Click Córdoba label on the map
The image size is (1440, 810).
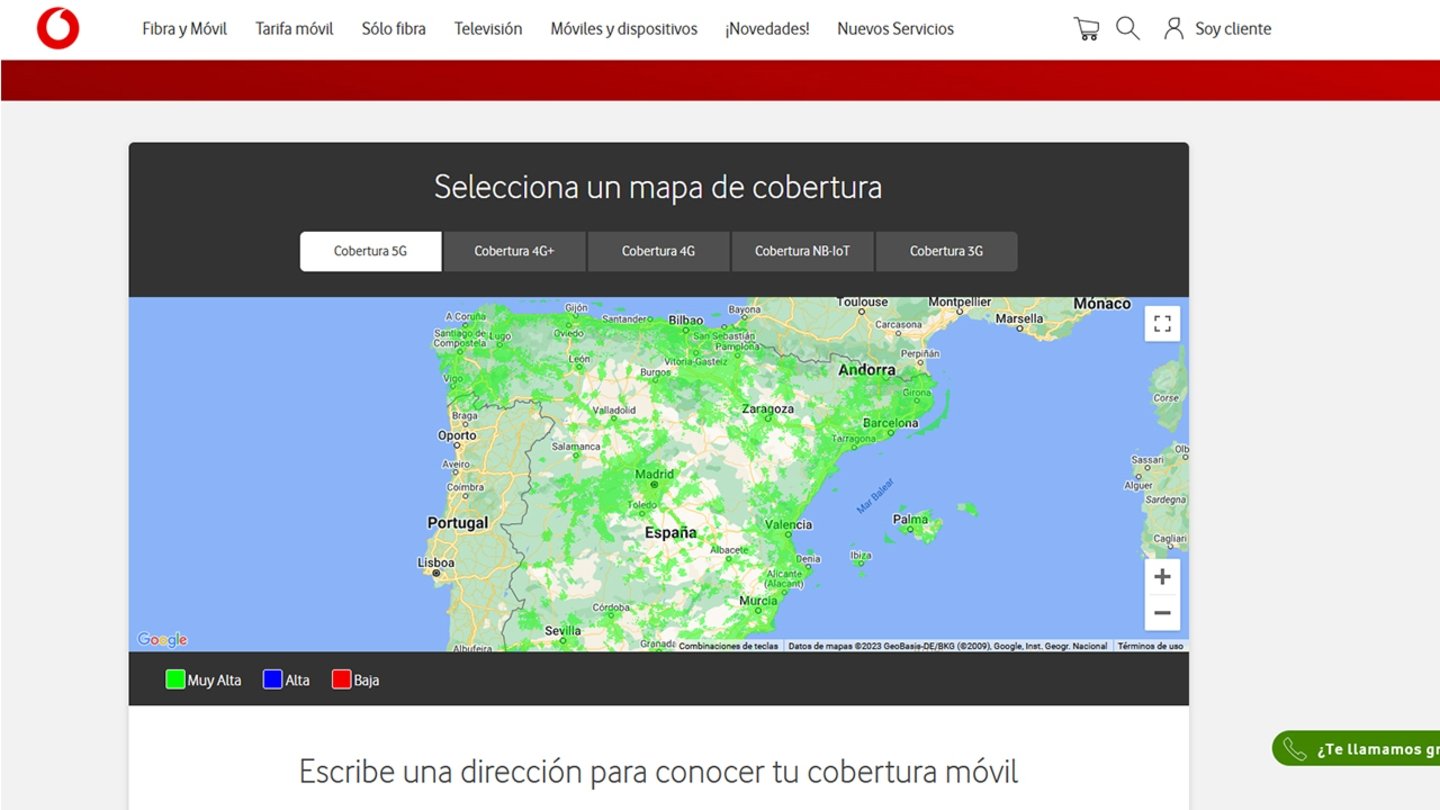coord(610,607)
